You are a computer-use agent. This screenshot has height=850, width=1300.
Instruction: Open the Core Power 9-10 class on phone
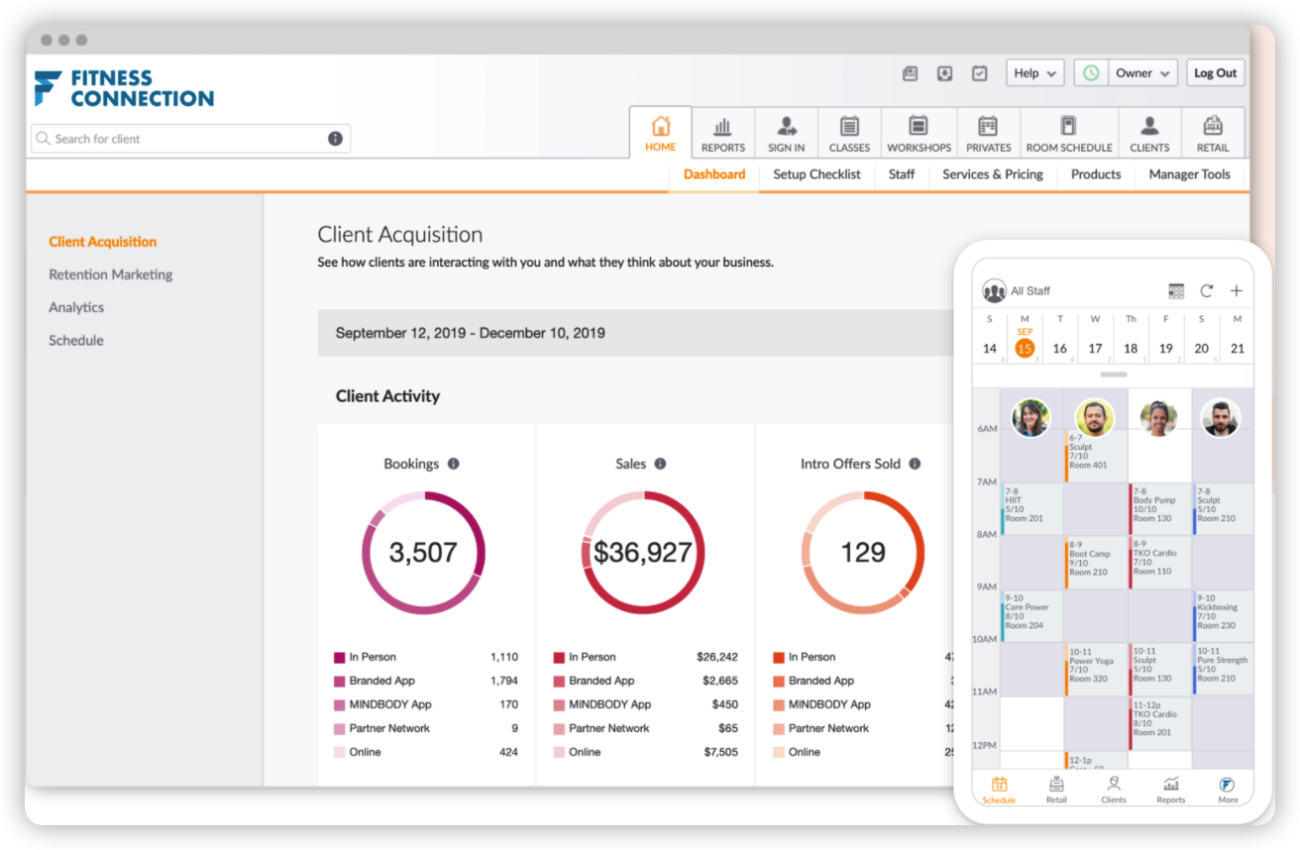point(1031,615)
